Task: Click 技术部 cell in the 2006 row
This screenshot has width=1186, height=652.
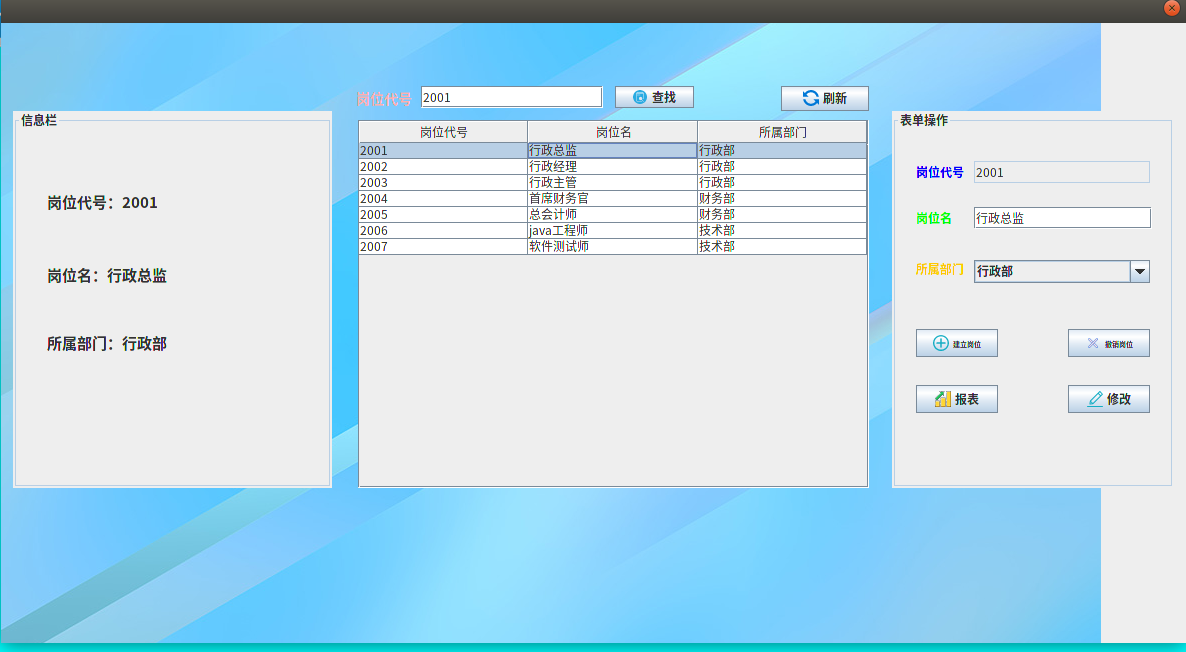Action: point(782,230)
